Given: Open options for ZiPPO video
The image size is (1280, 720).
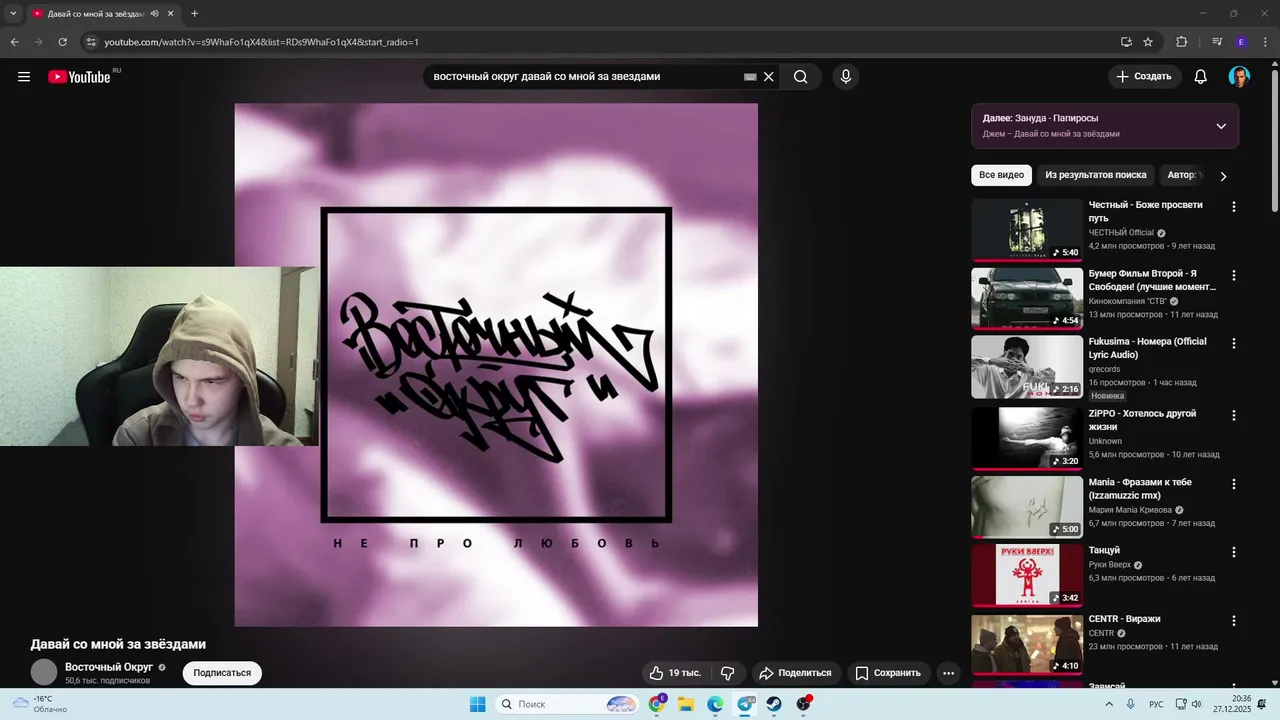Looking at the screenshot, I should [1233, 415].
